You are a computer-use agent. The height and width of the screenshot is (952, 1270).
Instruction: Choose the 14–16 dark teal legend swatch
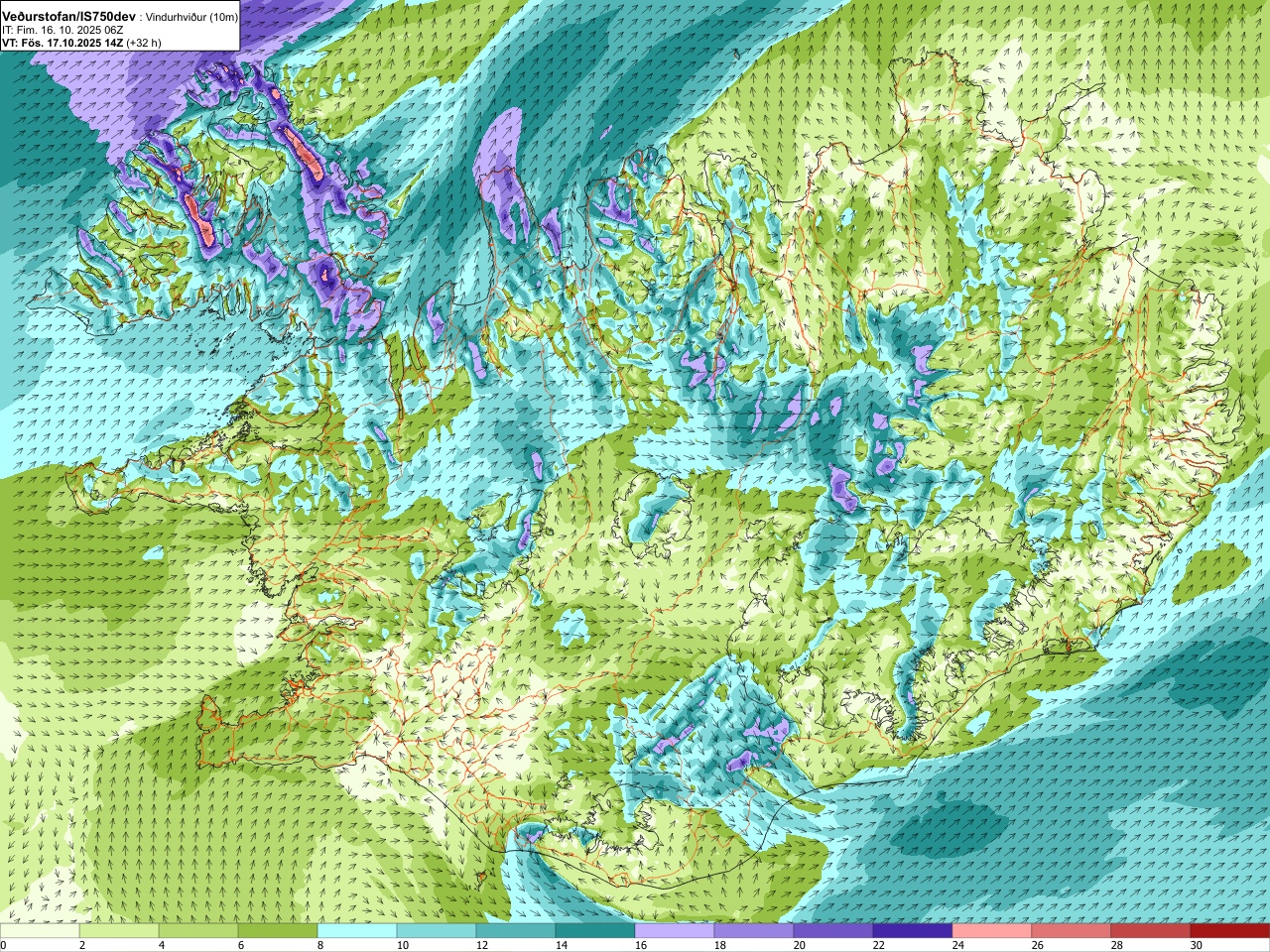coord(595,931)
